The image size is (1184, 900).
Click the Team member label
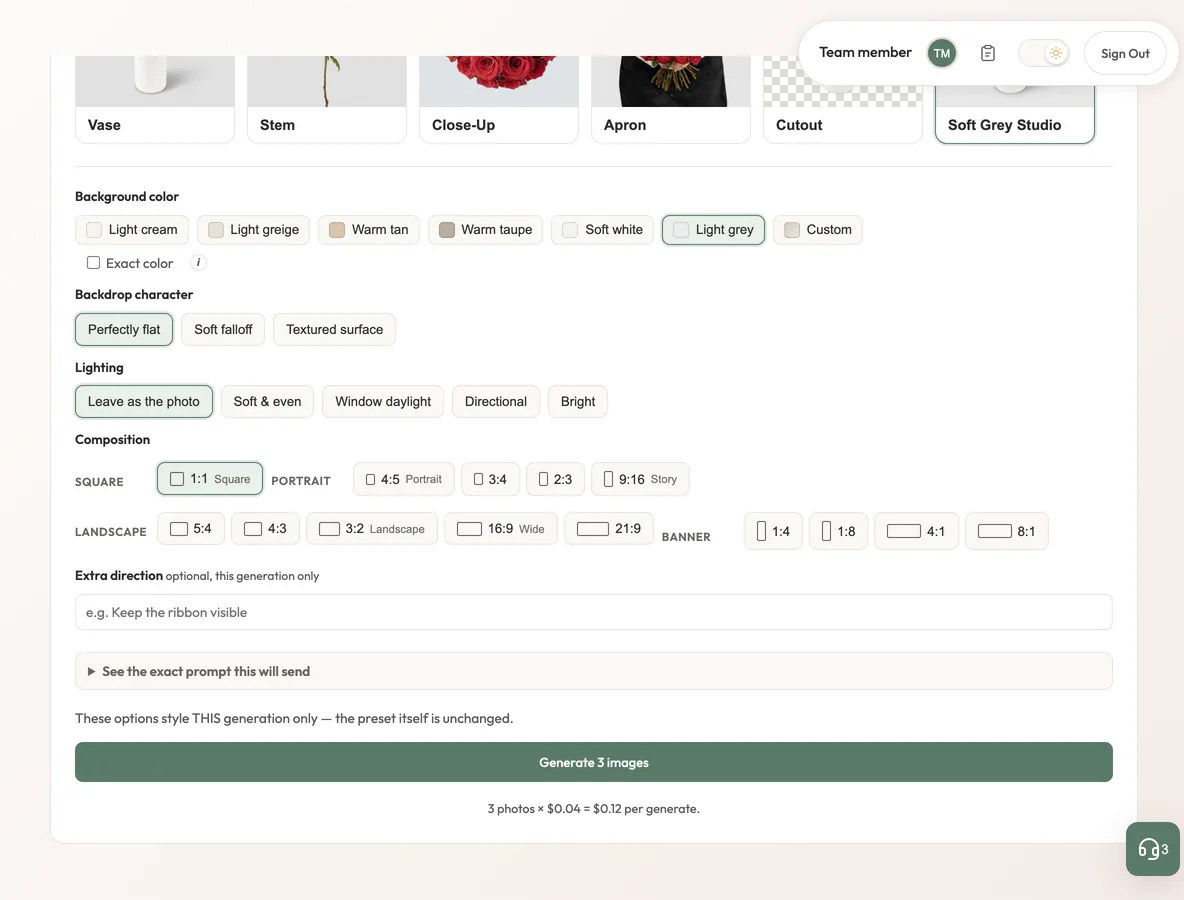point(865,52)
